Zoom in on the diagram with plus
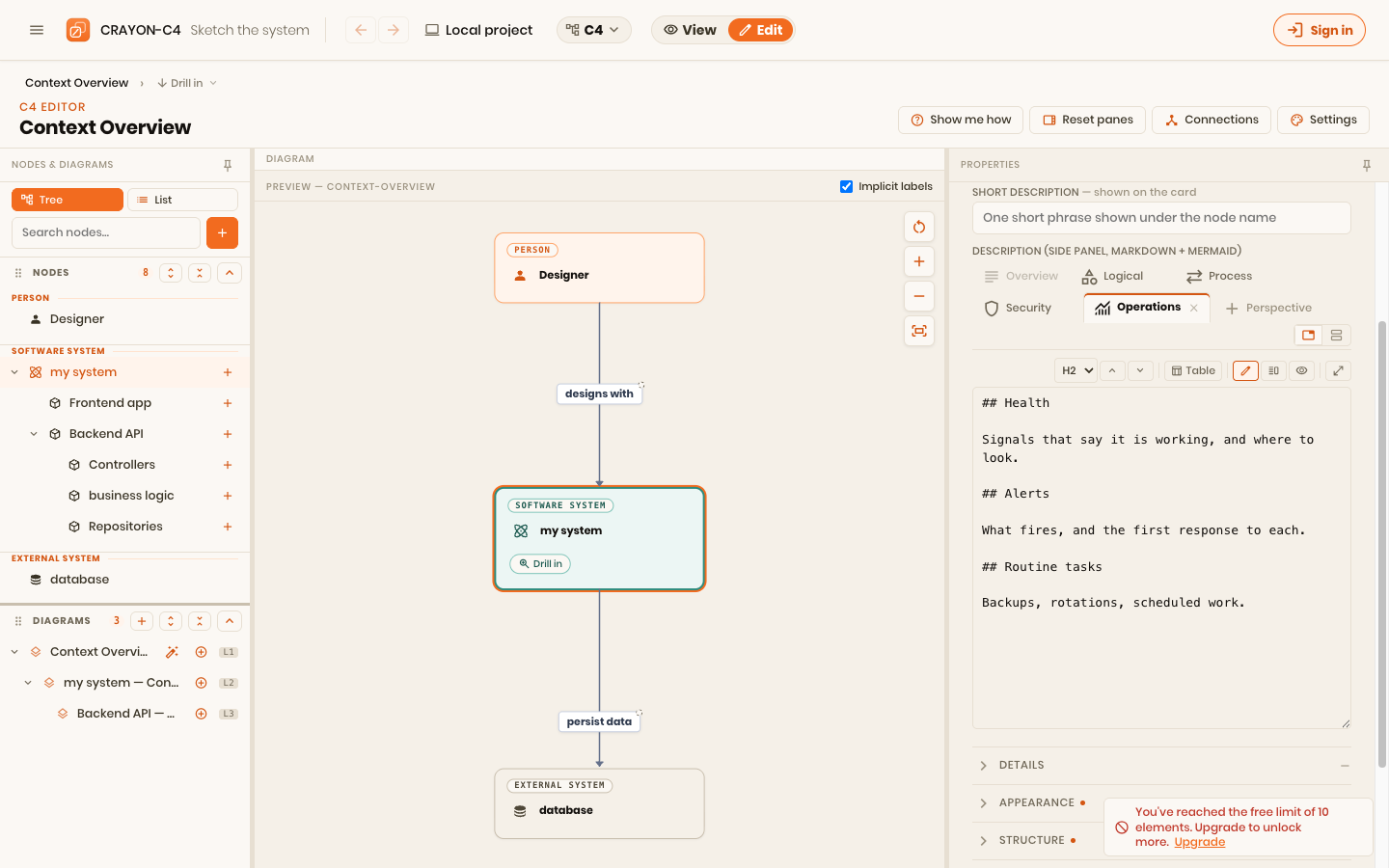This screenshot has width=1389, height=868. tap(919, 261)
